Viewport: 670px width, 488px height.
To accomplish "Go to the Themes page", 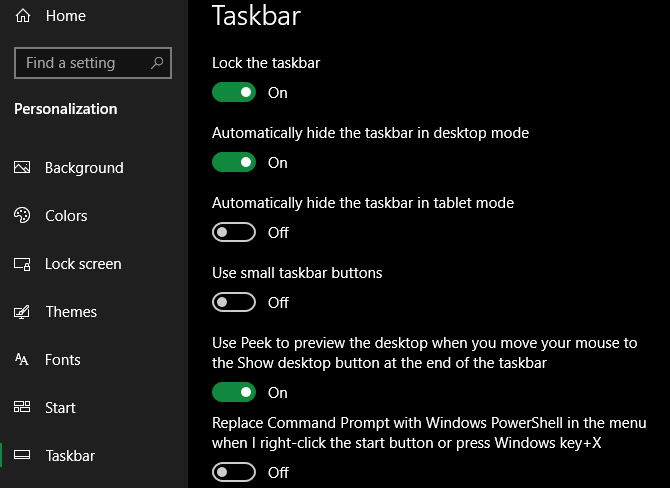I will click(71, 312).
